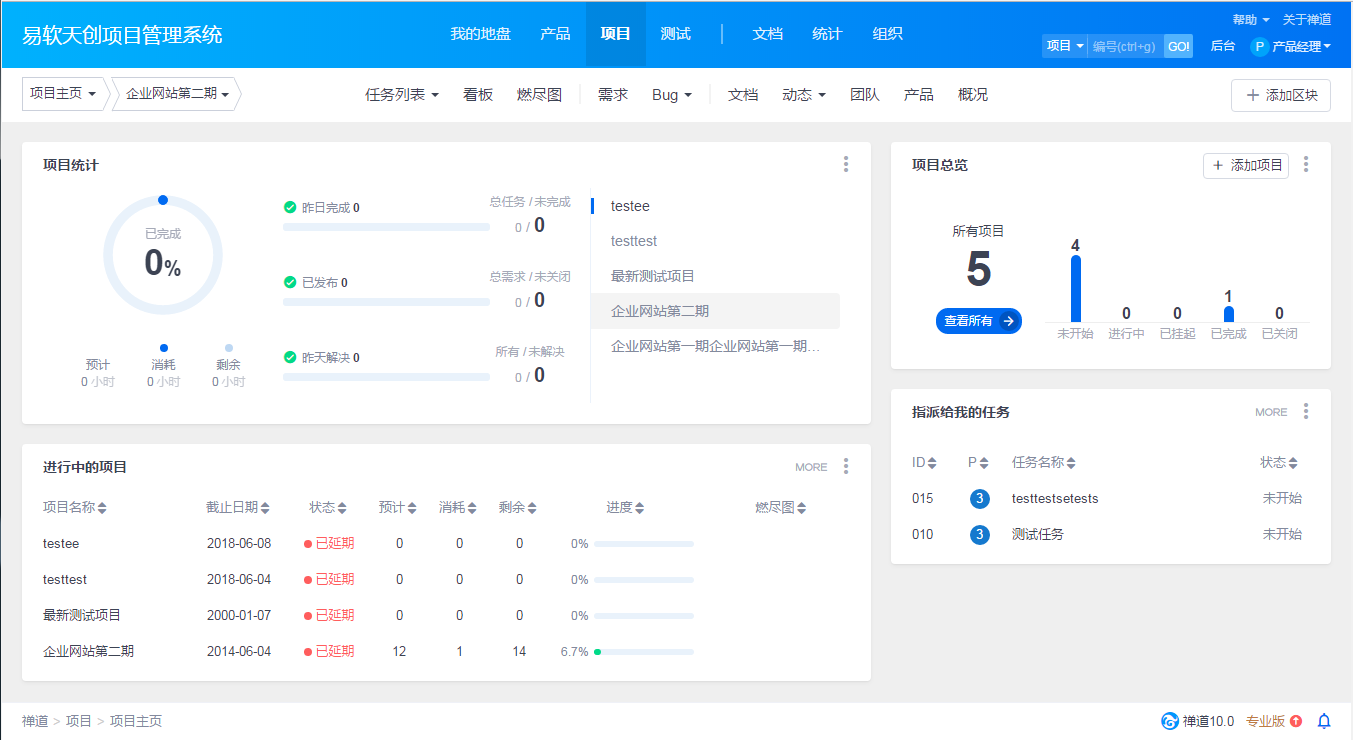Image resolution: width=1353 pixels, height=740 pixels.
Task: Click the red upgrade arrow beside 专业版
Action: pyautogui.click(x=1294, y=720)
